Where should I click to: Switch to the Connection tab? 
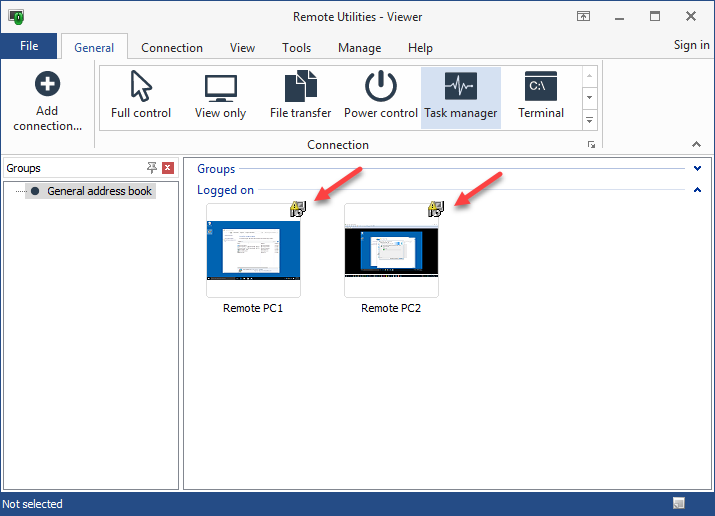[x=172, y=47]
